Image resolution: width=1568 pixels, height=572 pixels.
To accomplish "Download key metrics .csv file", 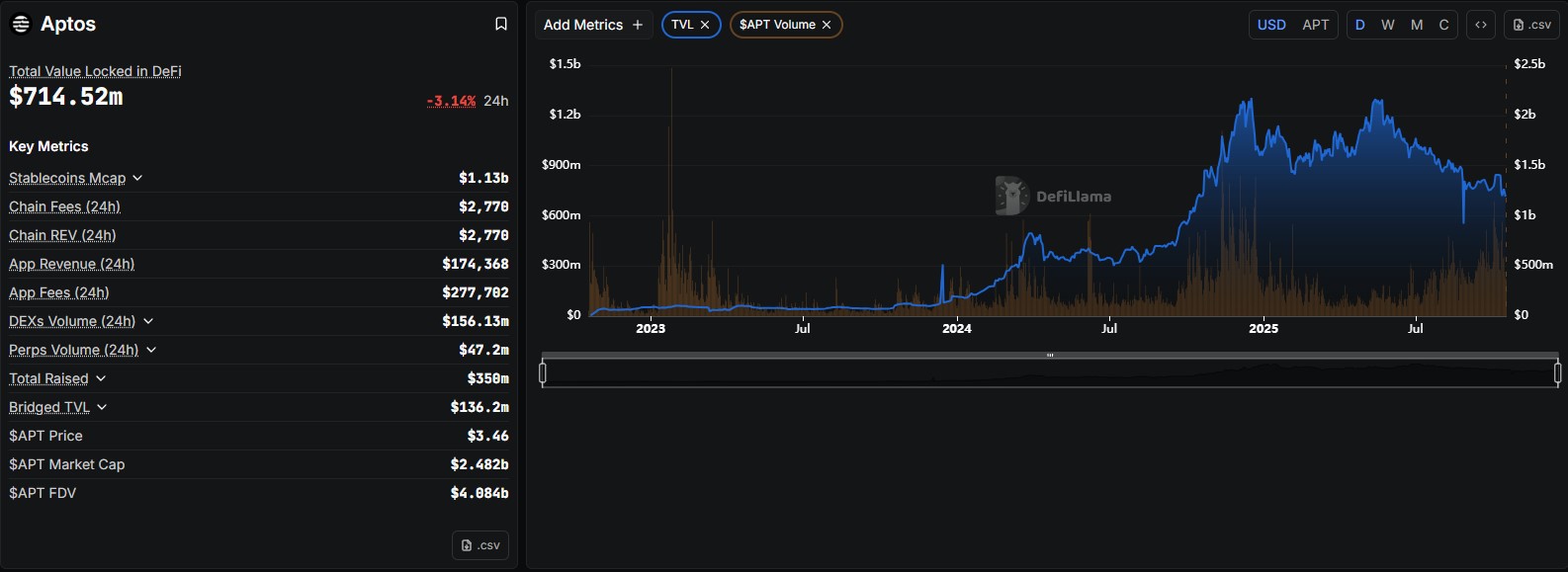I will click(480, 545).
